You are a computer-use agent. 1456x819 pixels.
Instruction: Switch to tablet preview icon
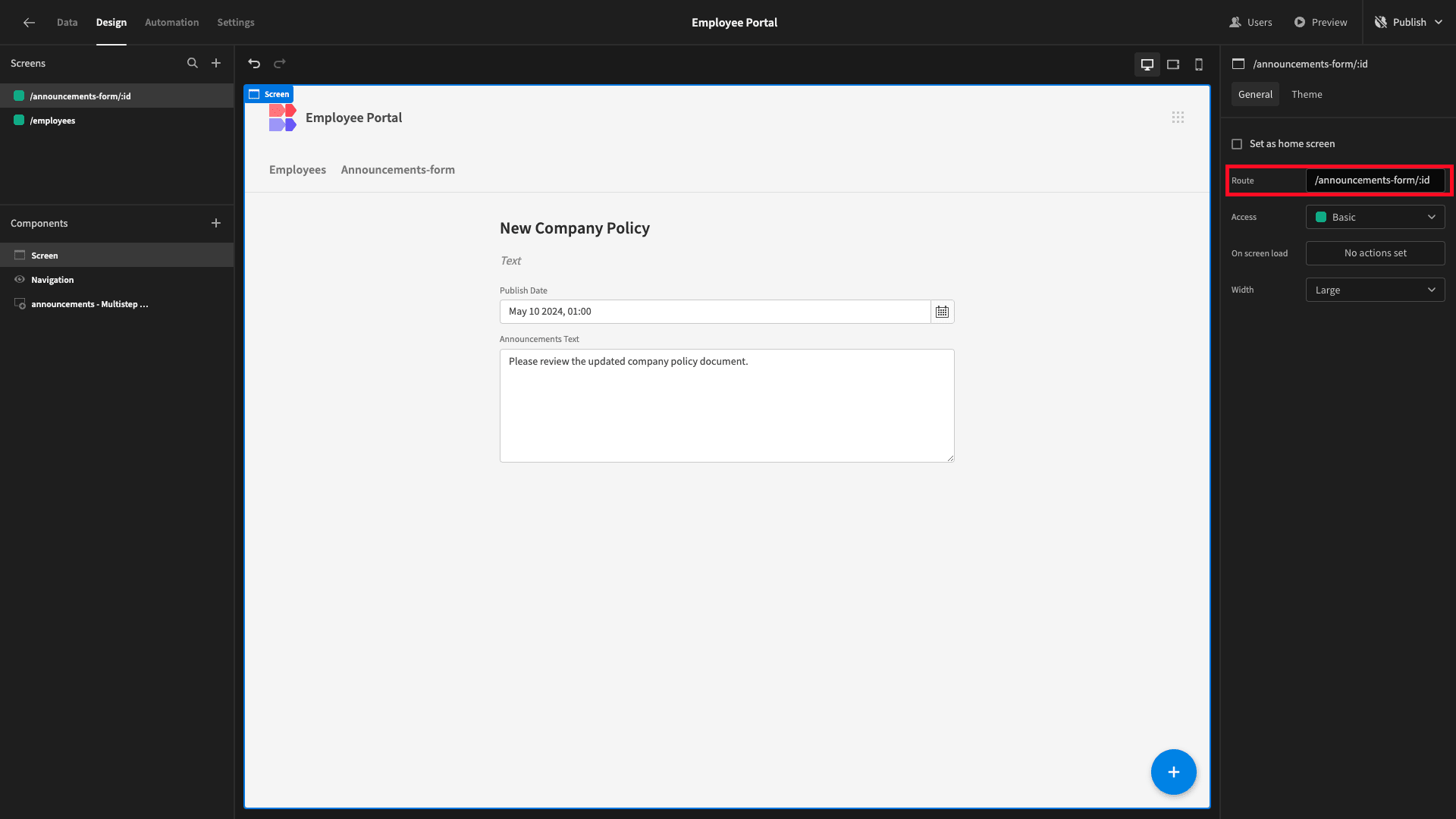click(1173, 64)
